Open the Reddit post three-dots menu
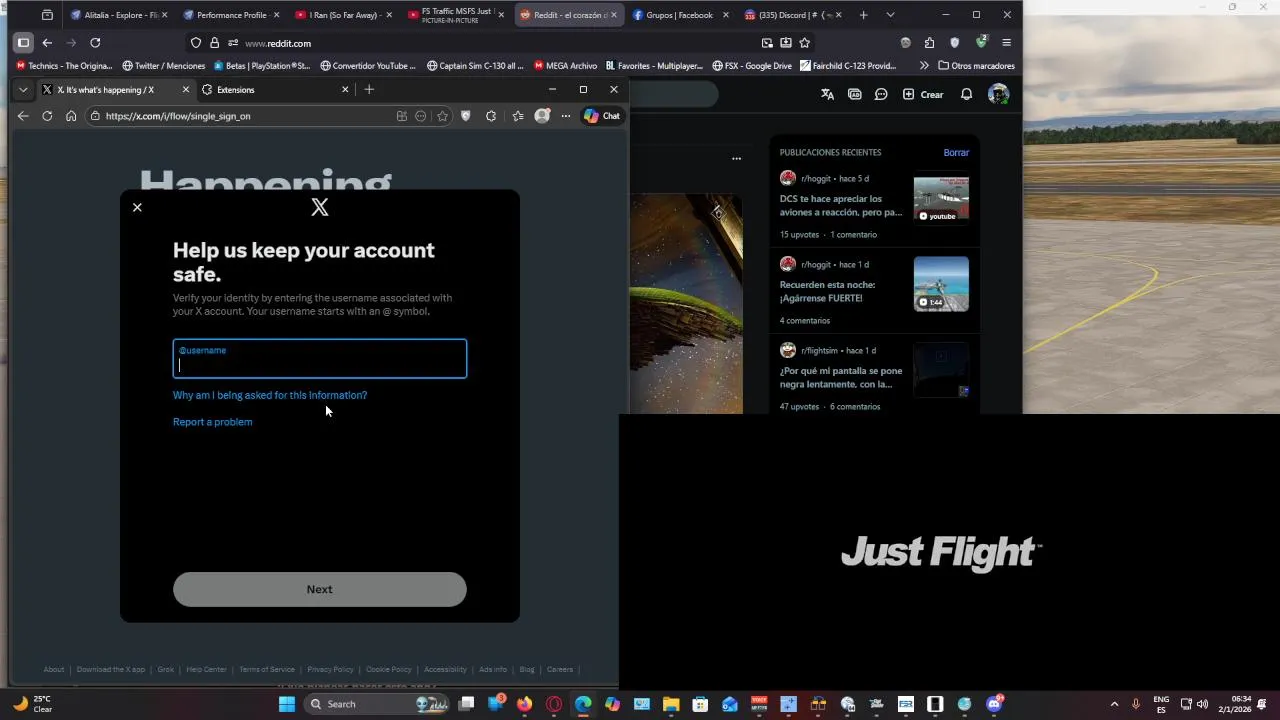The height and width of the screenshot is (720, 1280). [x=736, y=158]
